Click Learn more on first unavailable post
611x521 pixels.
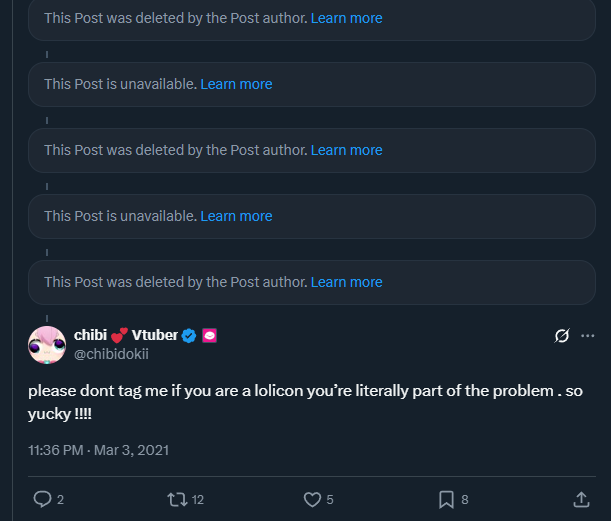pyautogui.click(x=236, y=84)
